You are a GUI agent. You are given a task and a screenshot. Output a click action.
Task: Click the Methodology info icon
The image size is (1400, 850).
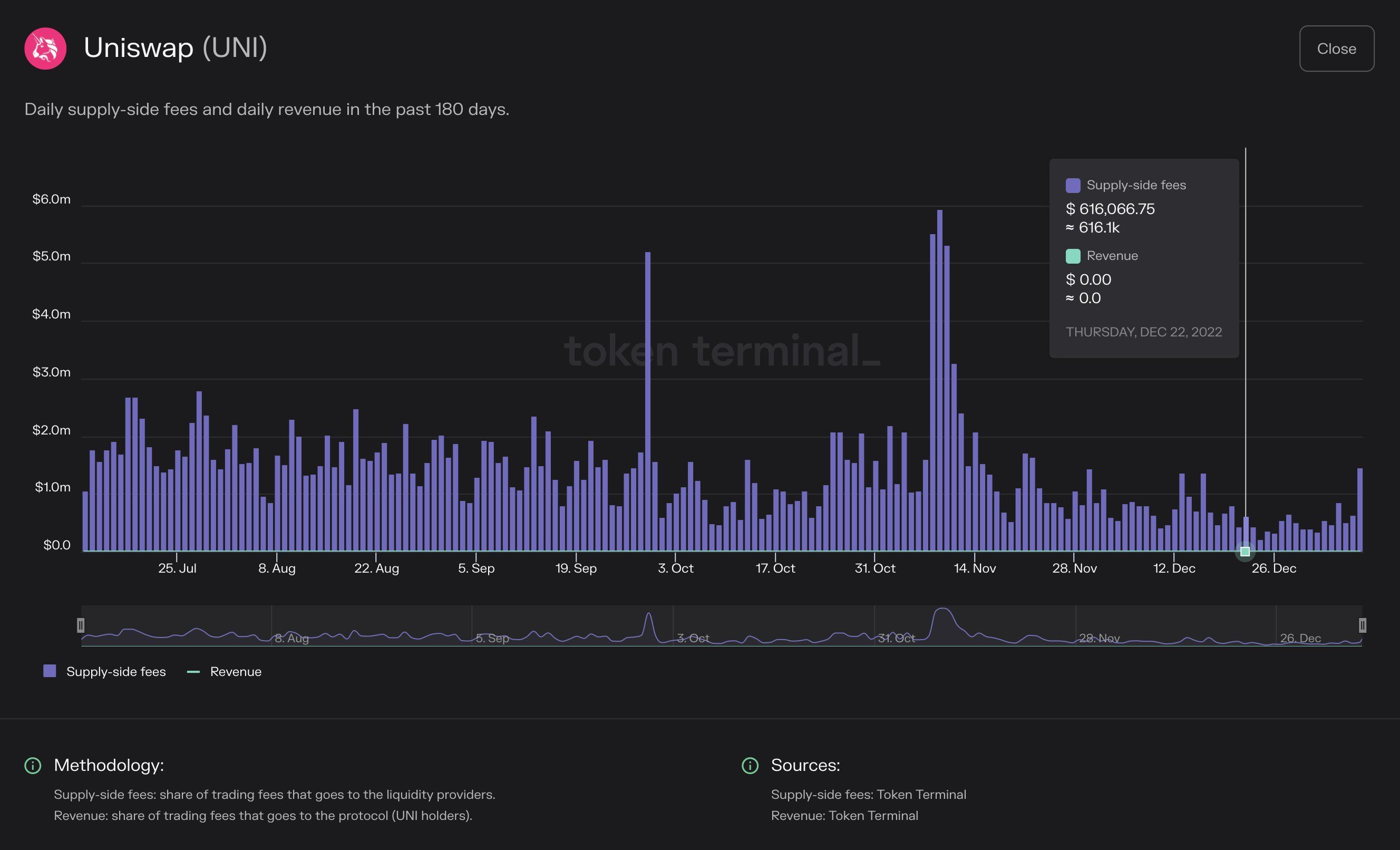click(x=33, y=765)
